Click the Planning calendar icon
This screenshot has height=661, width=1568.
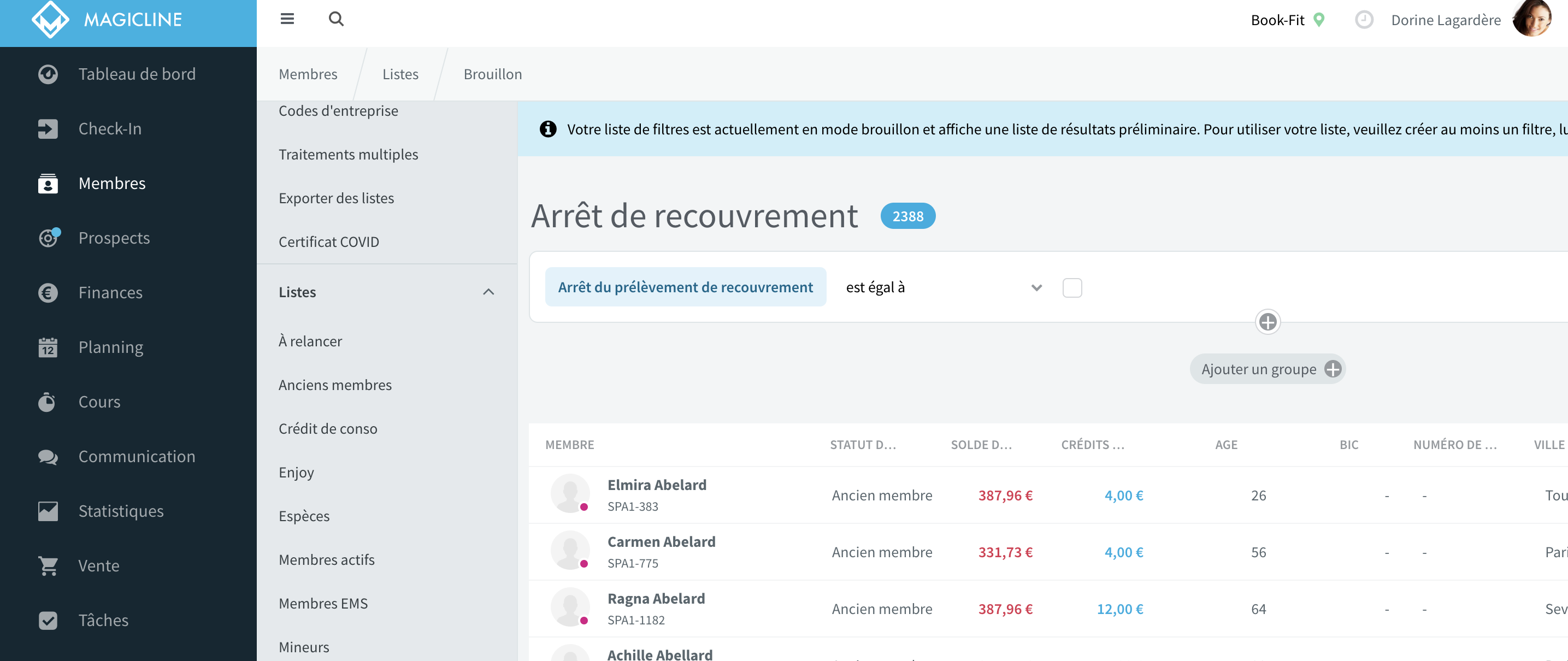coord(48,347)
